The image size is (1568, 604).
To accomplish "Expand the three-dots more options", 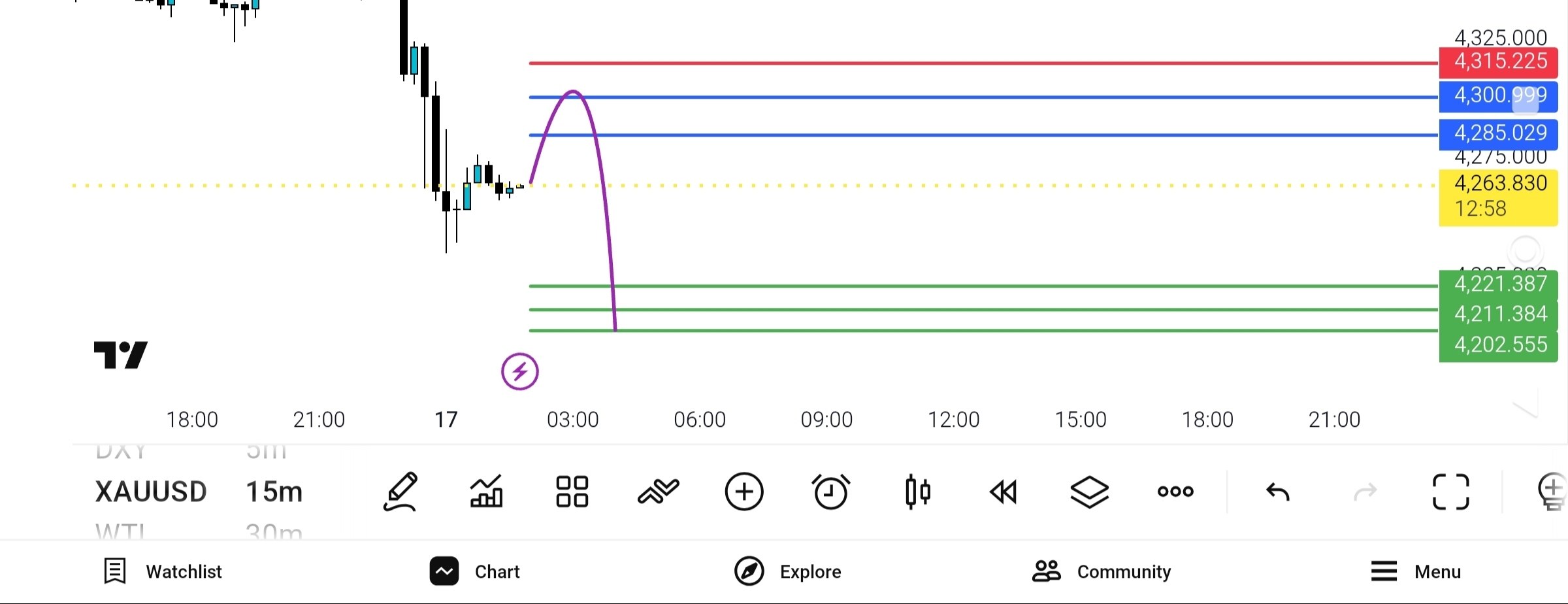I will tap(1175, 491).
